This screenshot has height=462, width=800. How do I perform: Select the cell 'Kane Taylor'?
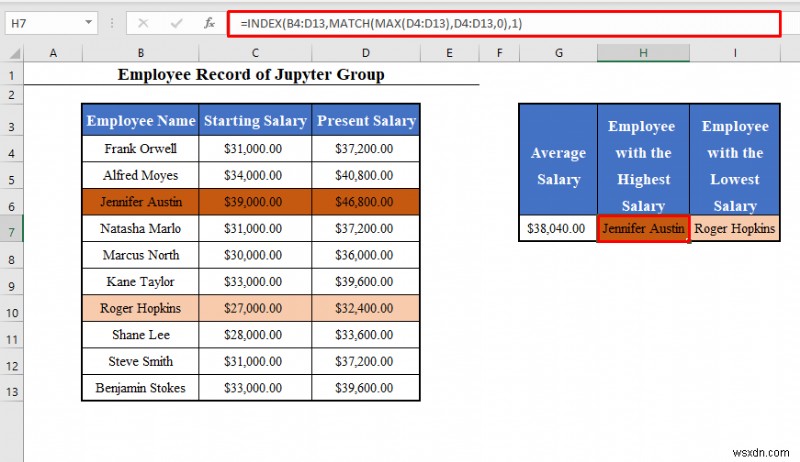140,281
